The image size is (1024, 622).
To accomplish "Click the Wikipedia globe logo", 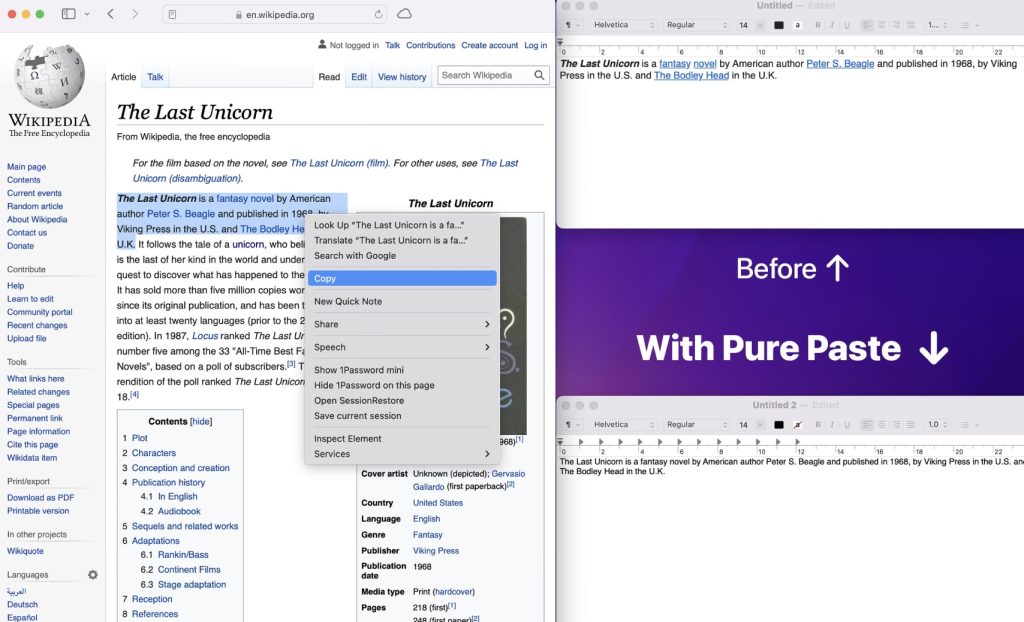I will (50, 76).
